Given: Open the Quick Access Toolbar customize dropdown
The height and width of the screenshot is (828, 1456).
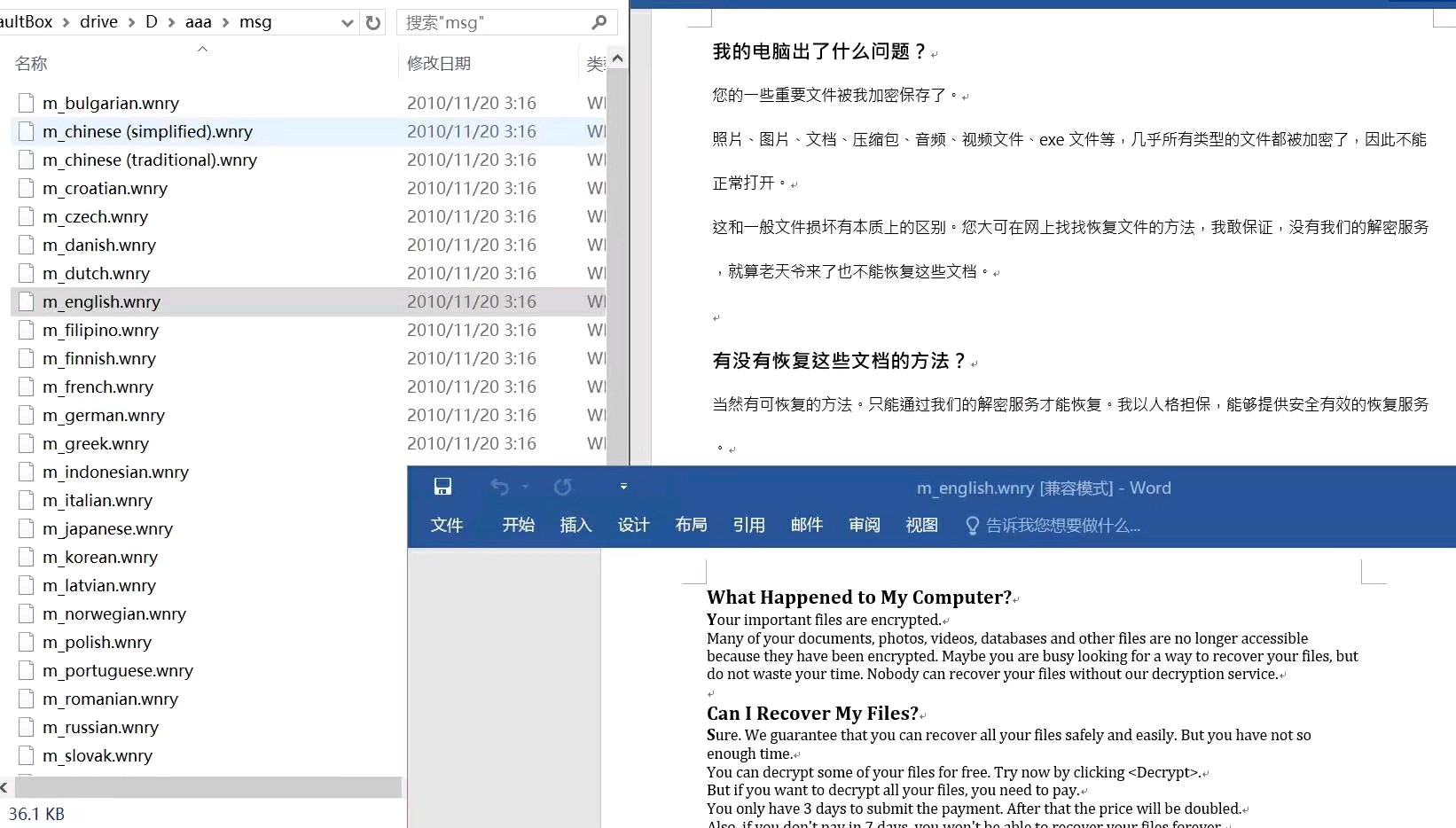Looking at the screenshot, I should (623, 487).
